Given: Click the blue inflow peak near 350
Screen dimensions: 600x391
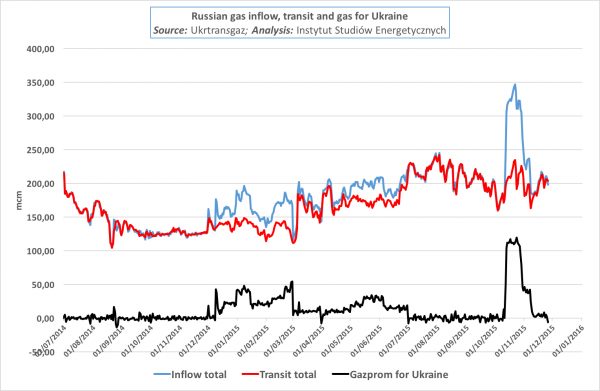Looking at the screenshot, I should point(515,85).
